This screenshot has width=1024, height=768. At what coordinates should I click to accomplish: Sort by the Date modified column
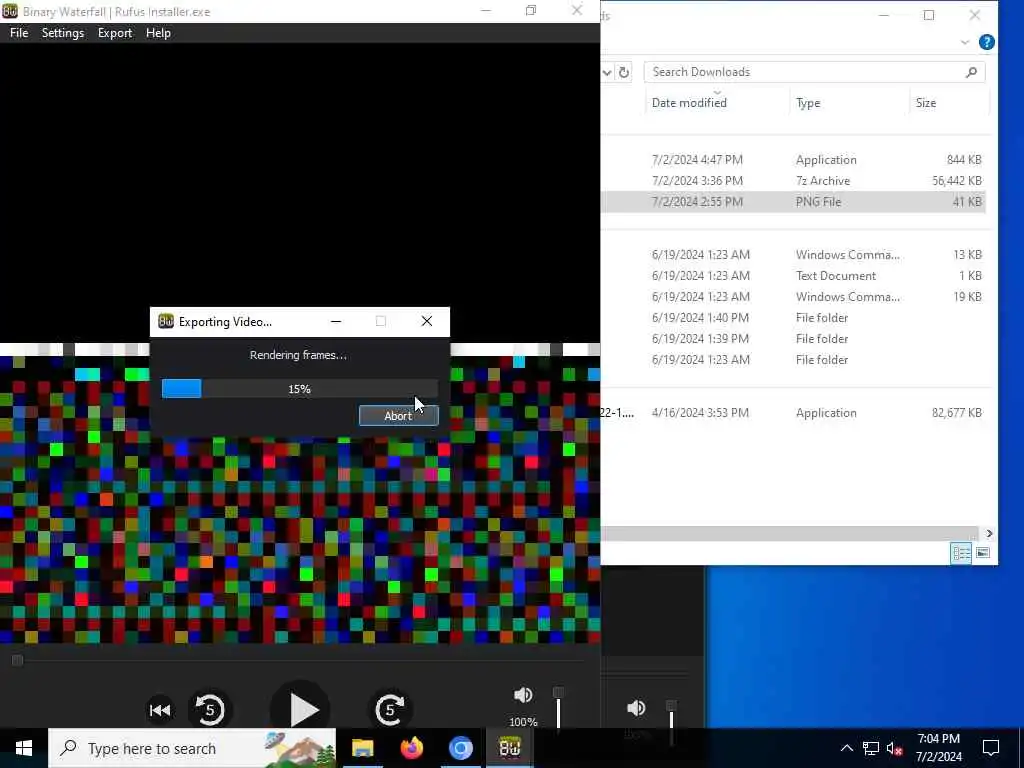click(x=689, y=103)
